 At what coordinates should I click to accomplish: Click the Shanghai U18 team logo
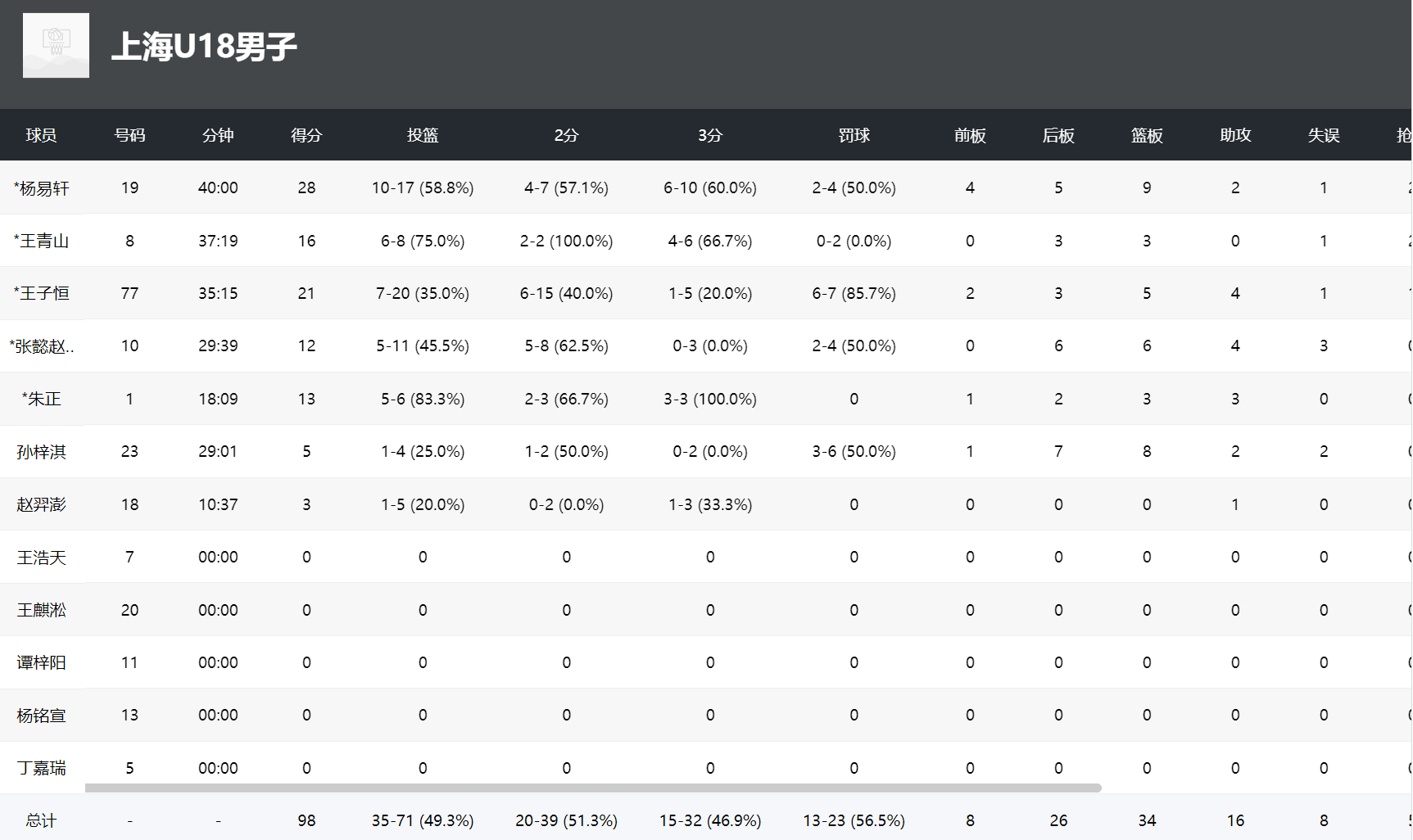(56, 46)
